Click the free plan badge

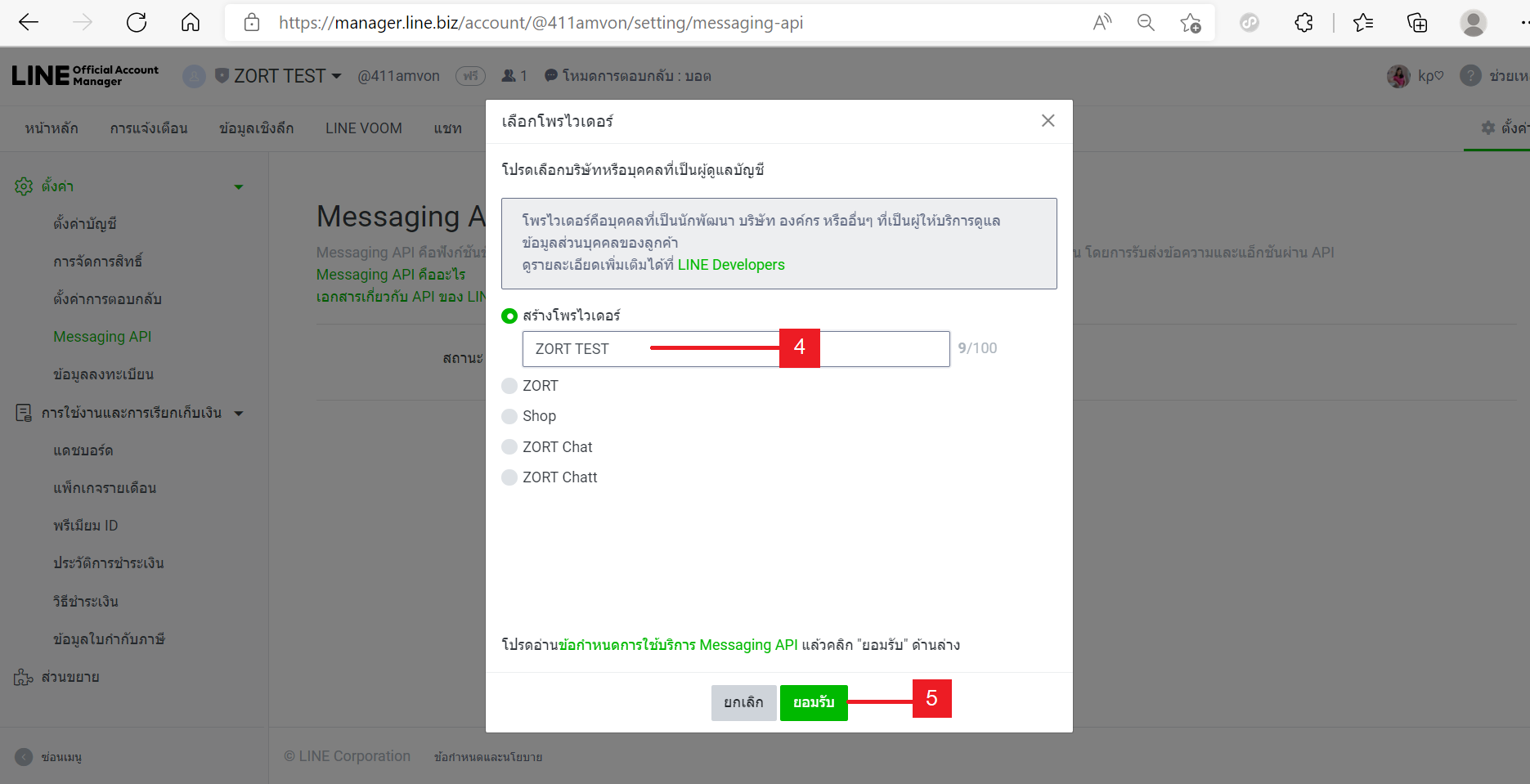470,76
